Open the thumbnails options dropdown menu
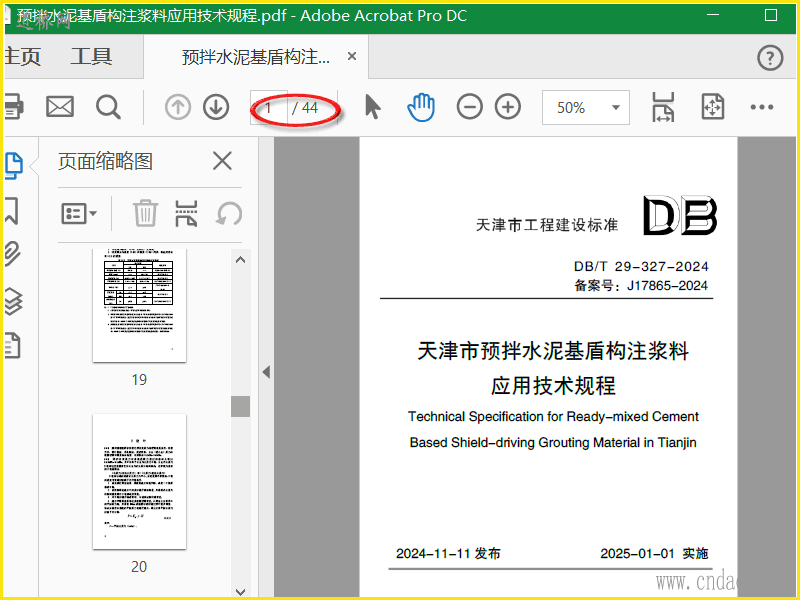Screen dimensions: 800x600 pyautogui.click(x=79, y=213)
